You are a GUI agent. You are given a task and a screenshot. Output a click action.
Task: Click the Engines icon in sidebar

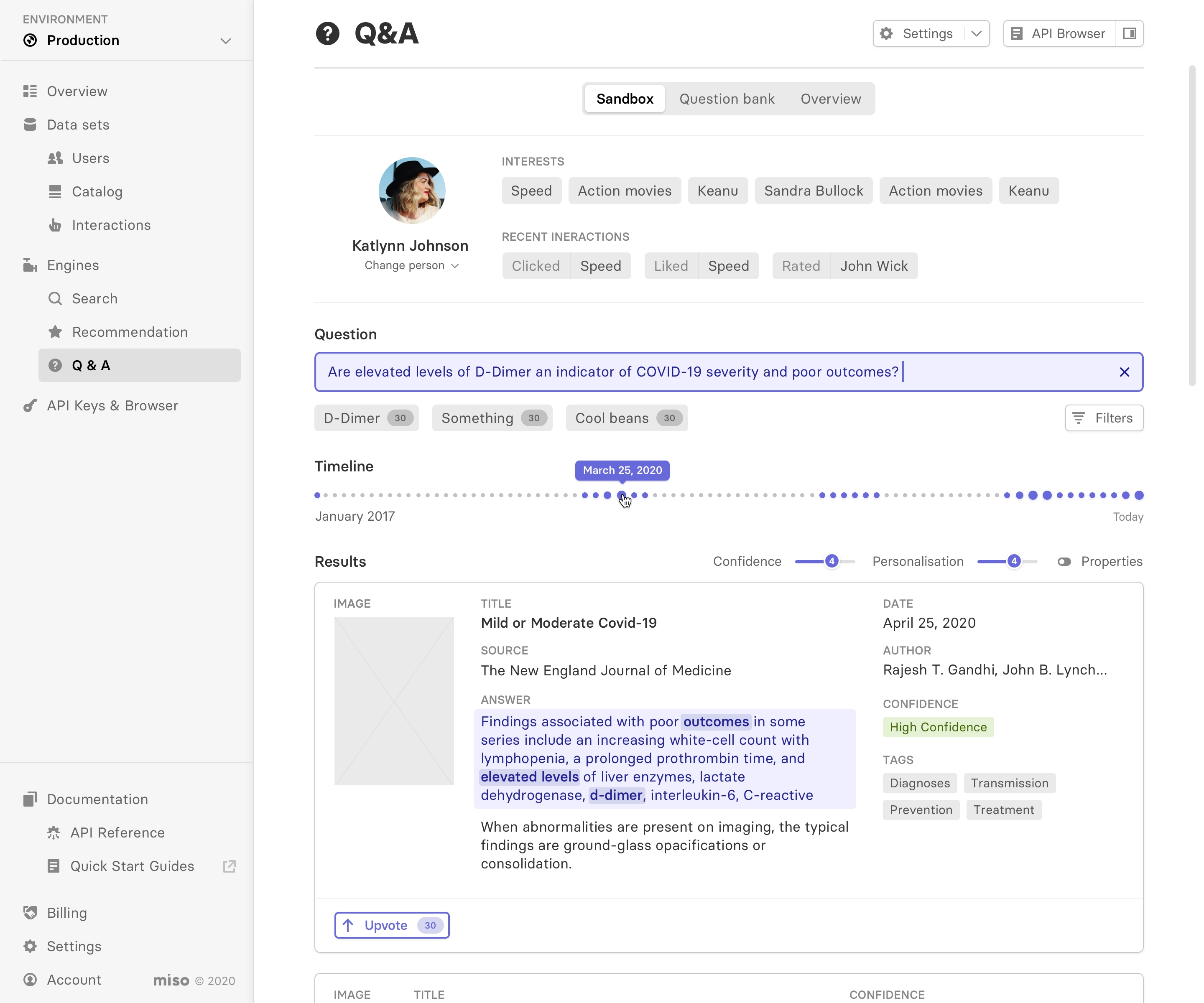30,265
